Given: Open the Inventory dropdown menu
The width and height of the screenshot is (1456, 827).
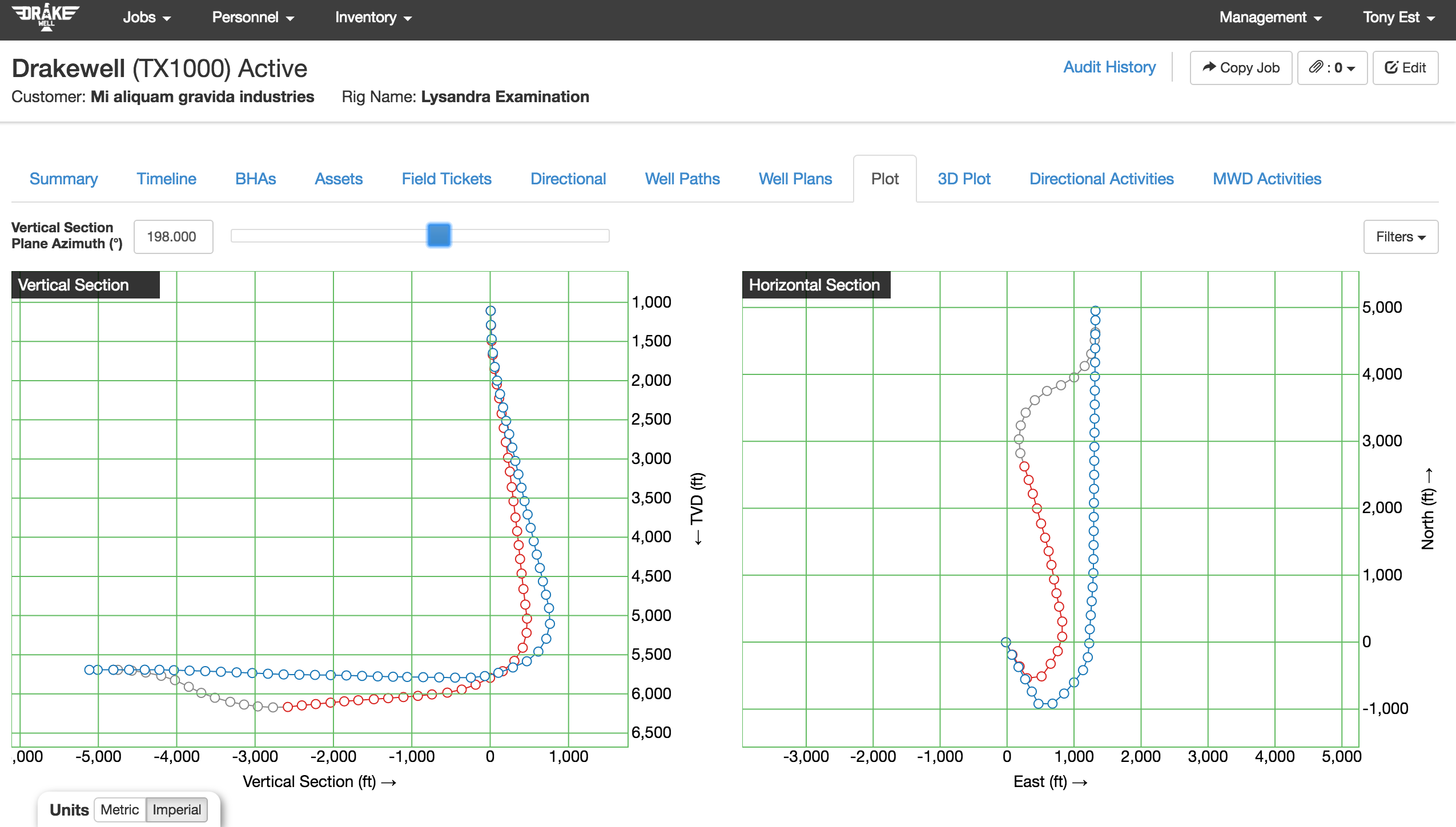Looking at the screenshot, I should tap(373, 18).
